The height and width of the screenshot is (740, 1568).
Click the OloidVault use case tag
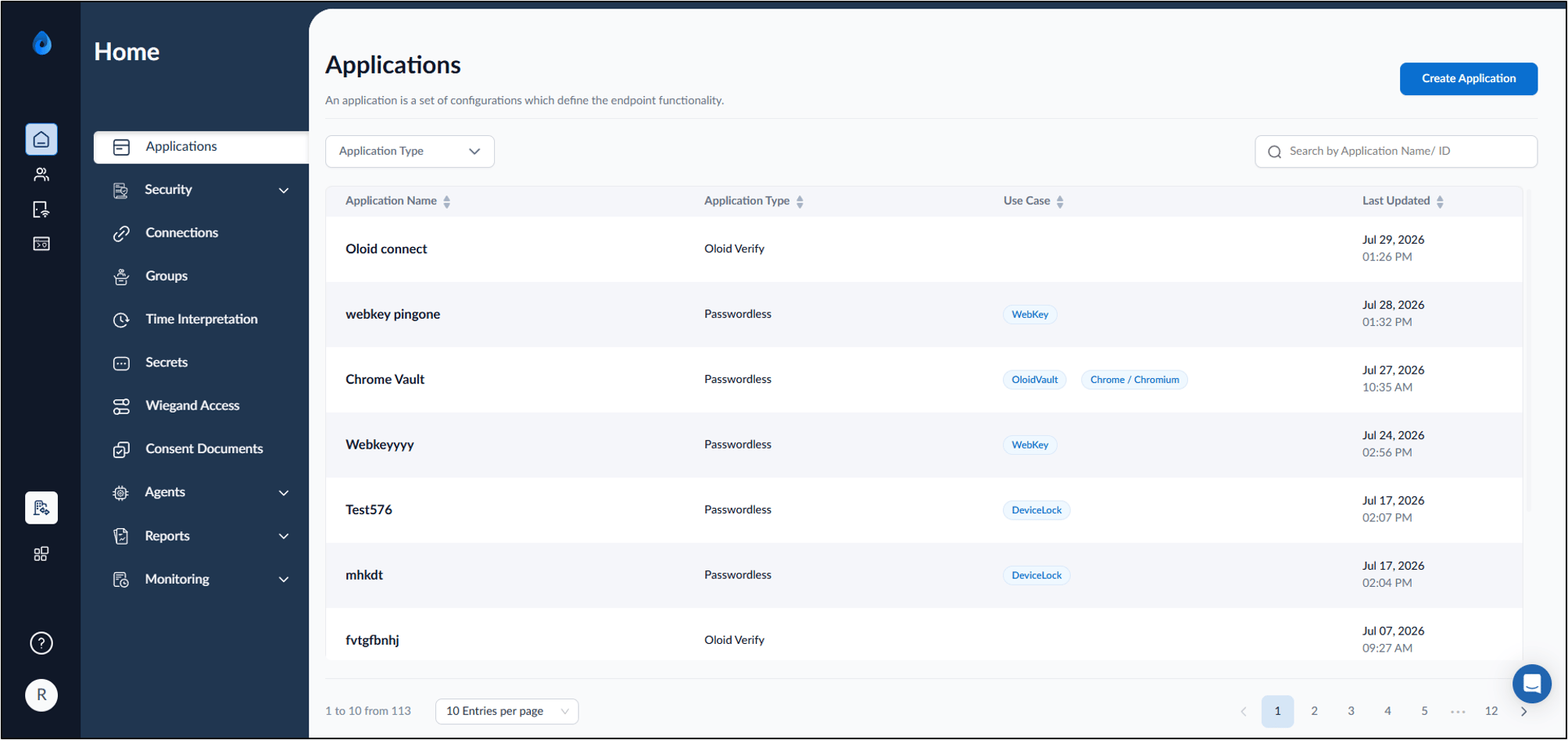point(1034,380)
